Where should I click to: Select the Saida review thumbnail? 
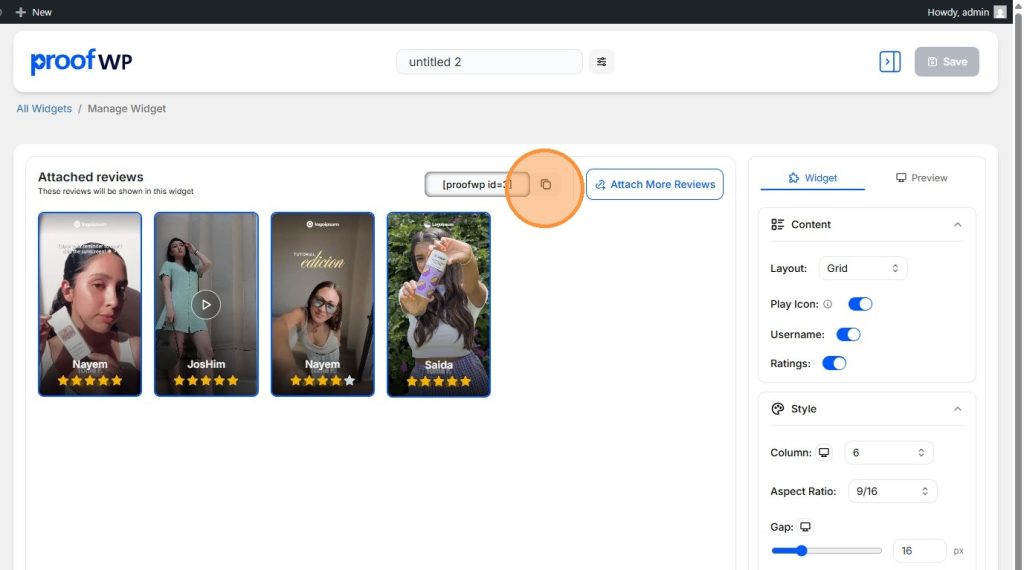pos(438,304)
